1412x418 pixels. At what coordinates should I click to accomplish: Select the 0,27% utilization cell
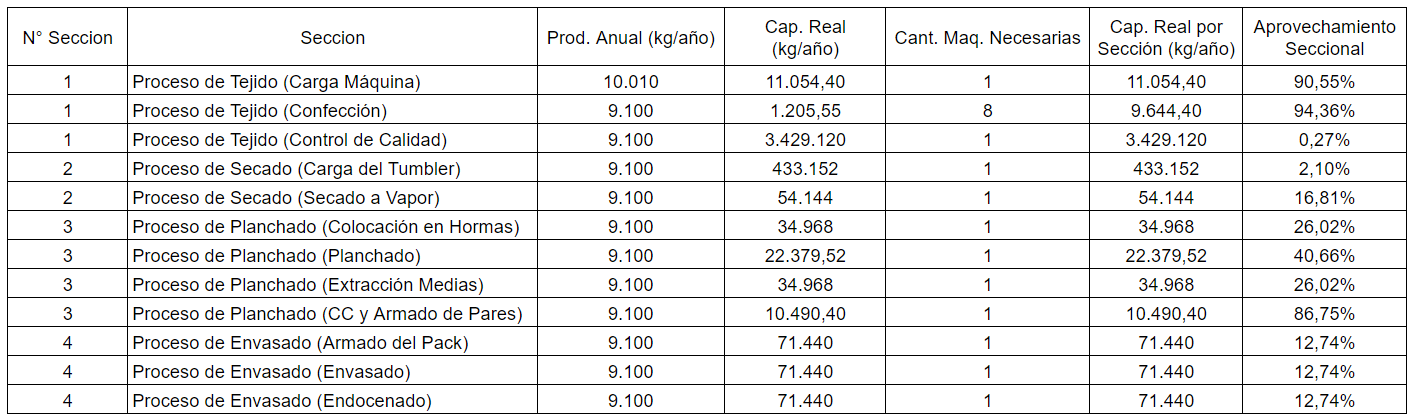(1324, 140)
